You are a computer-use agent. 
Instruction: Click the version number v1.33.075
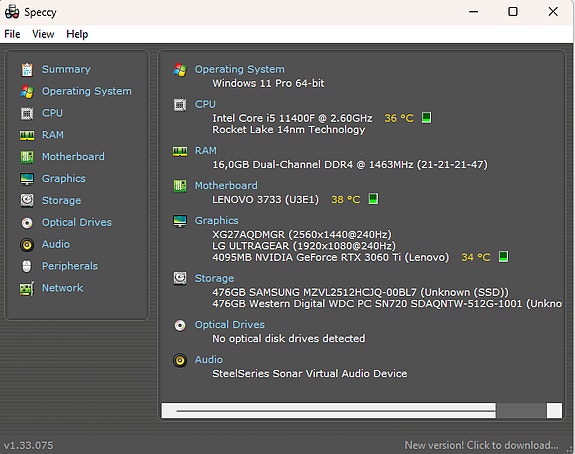tap(28, 446)
